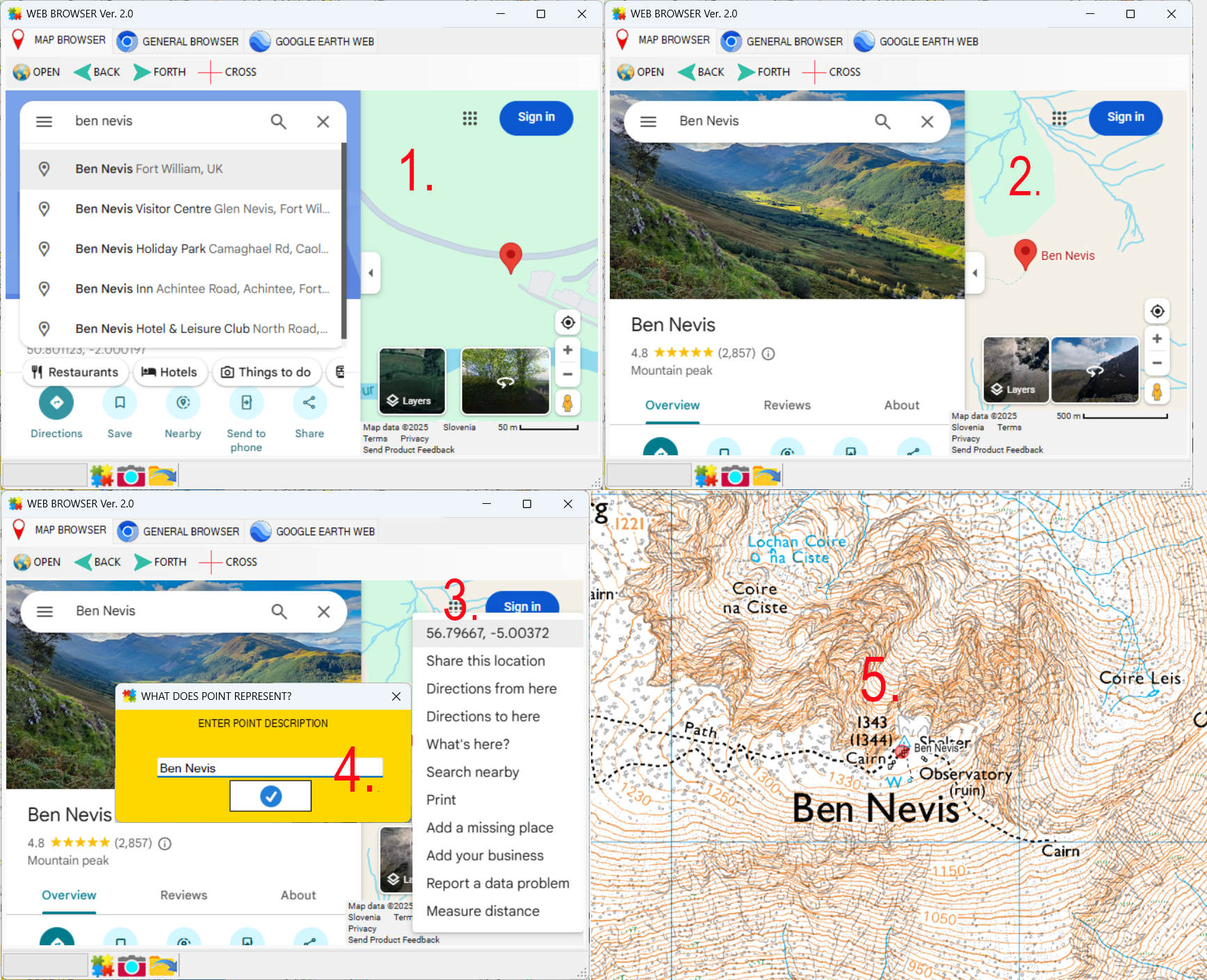Click CROSS tool in top-left browser window

[227, 72]
